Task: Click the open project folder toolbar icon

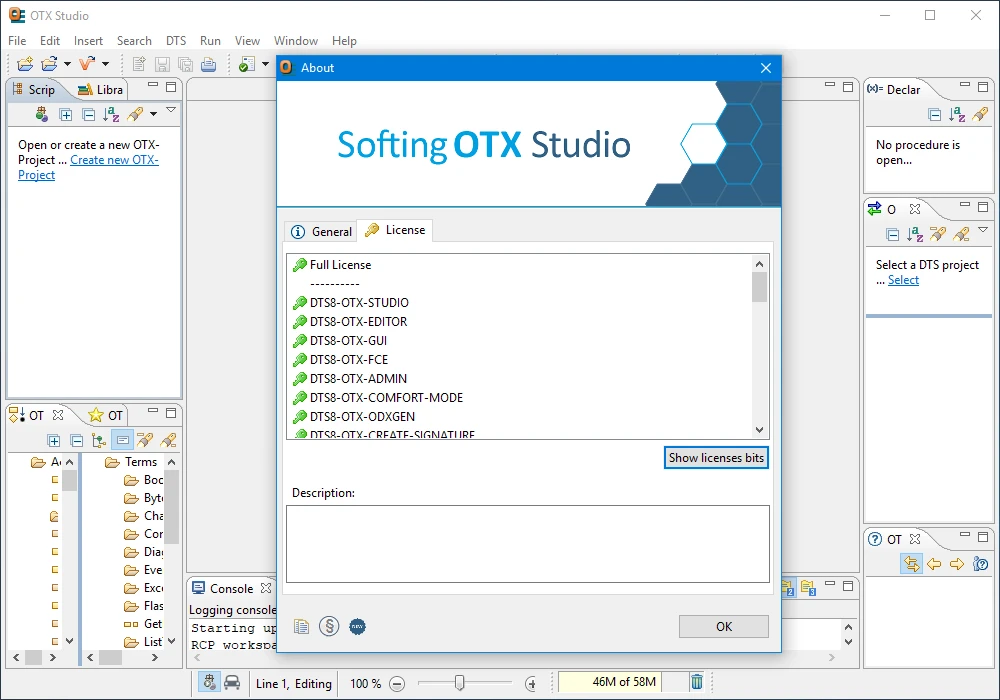Action: [x=49, y=64]
